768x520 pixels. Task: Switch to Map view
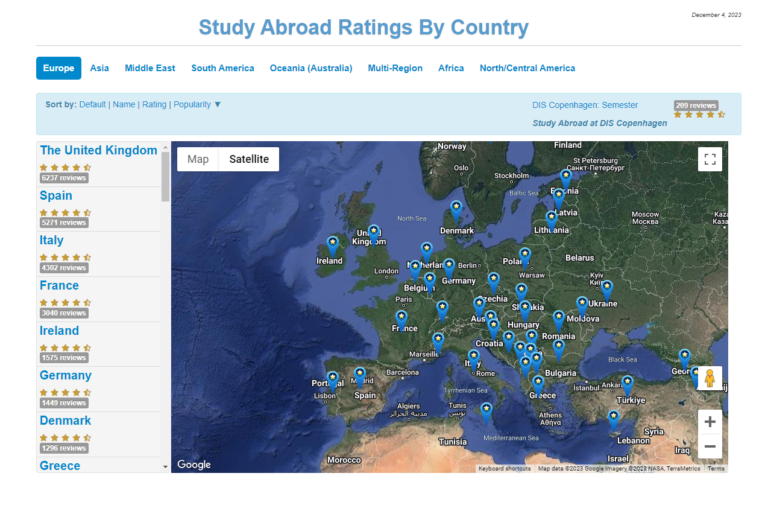(x=198, y=159)
